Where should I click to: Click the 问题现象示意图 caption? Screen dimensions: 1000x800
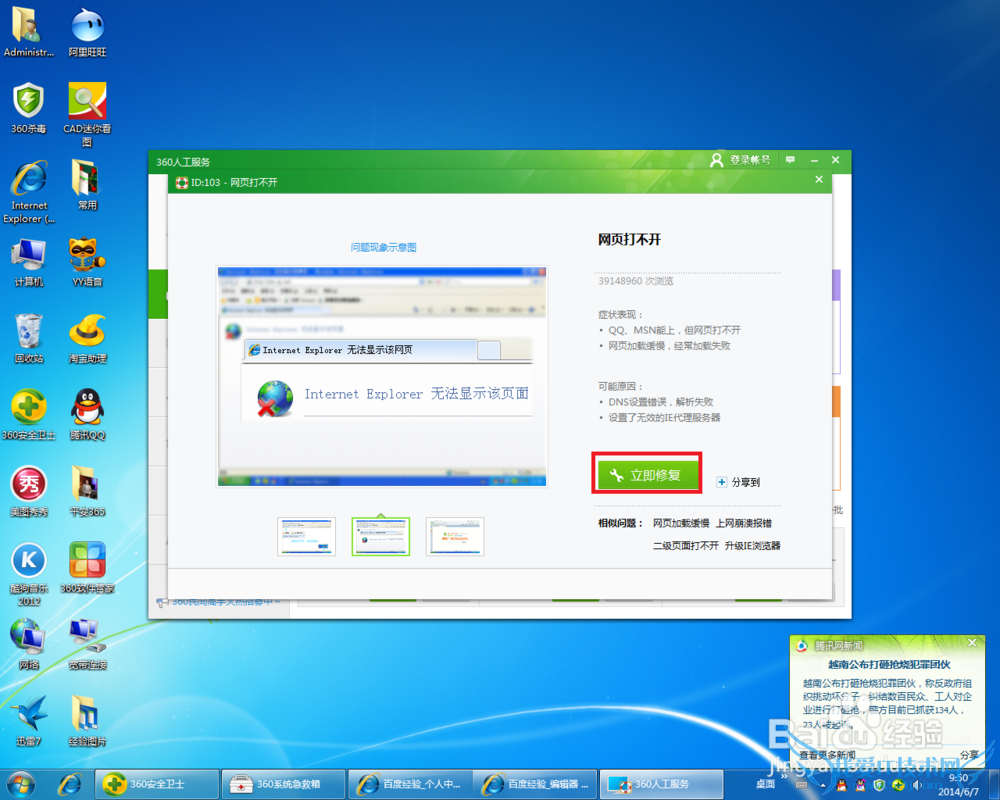click(x=383, y=247)
